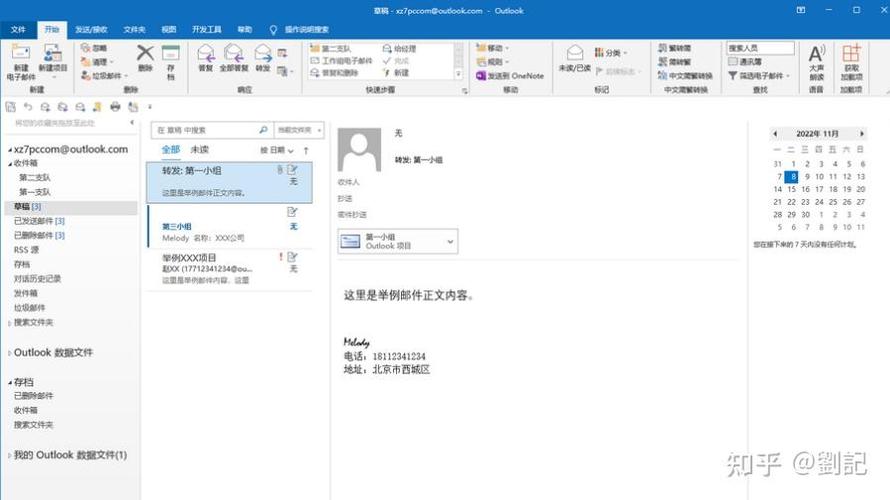890x500 pixels.
Task: Send message to OneNote
Action: (510, 75)
